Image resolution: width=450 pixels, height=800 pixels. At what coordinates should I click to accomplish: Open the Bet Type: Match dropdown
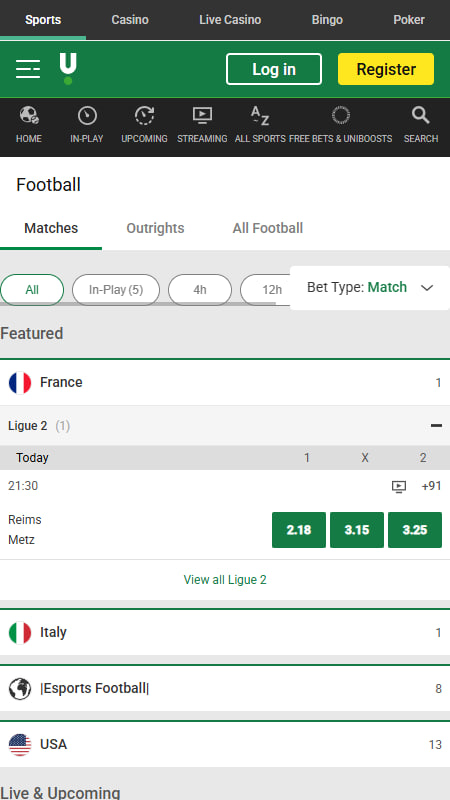[370, 288]
